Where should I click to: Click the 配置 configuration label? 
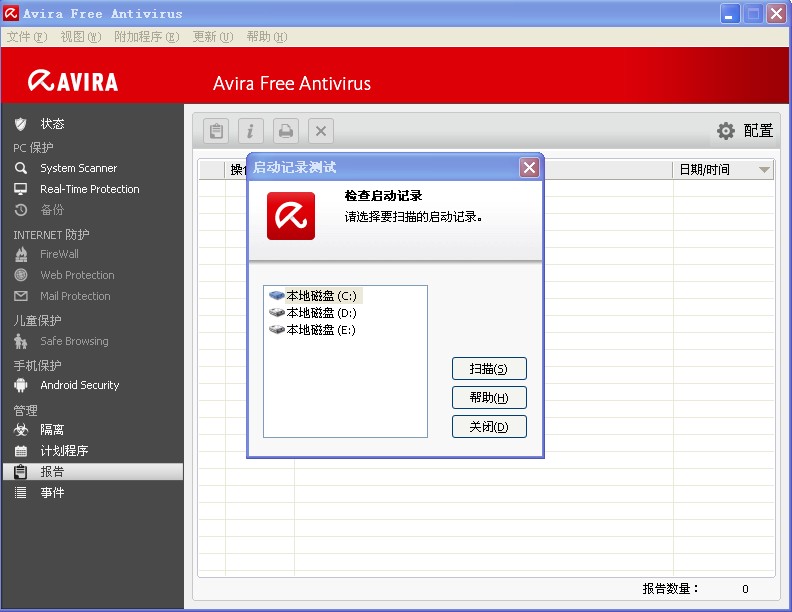click(x=758, y=131)
